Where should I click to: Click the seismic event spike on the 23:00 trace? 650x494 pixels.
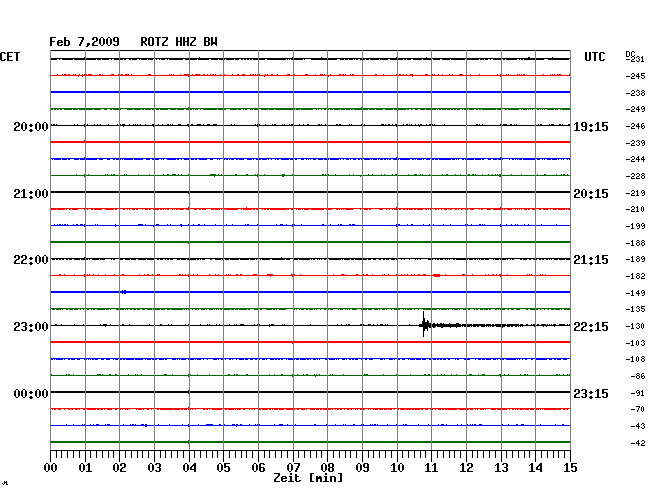point(424,324)
